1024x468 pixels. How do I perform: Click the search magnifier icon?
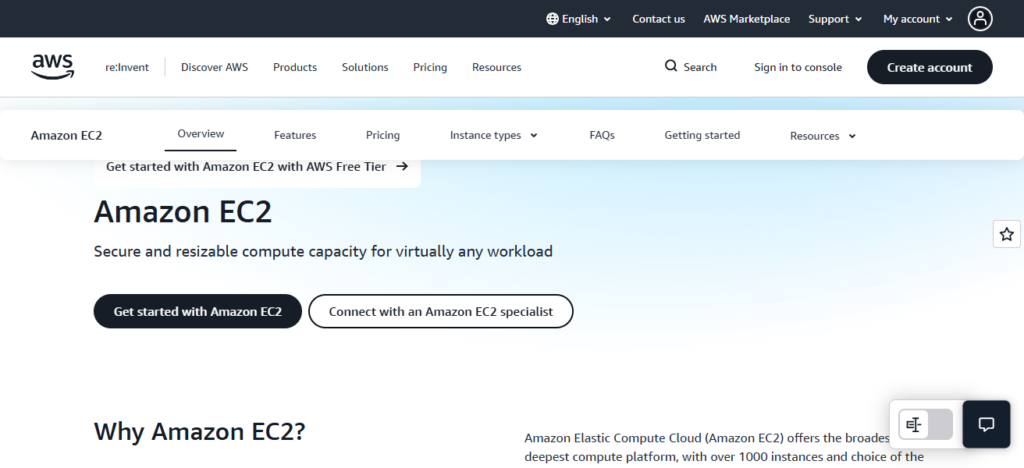coord(671,66)
